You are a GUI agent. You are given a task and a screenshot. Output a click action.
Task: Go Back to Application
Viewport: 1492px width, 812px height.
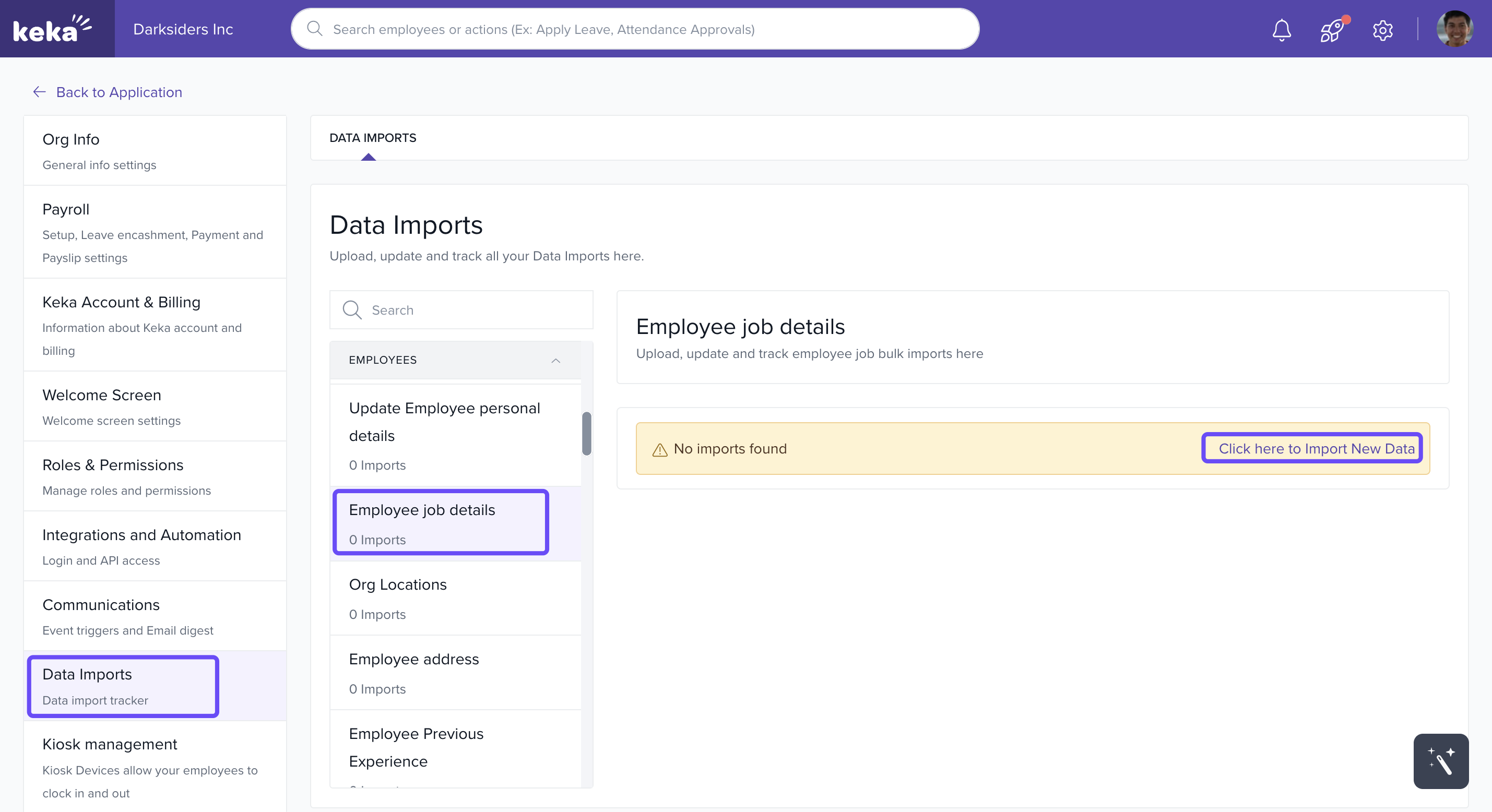(119, 92)
